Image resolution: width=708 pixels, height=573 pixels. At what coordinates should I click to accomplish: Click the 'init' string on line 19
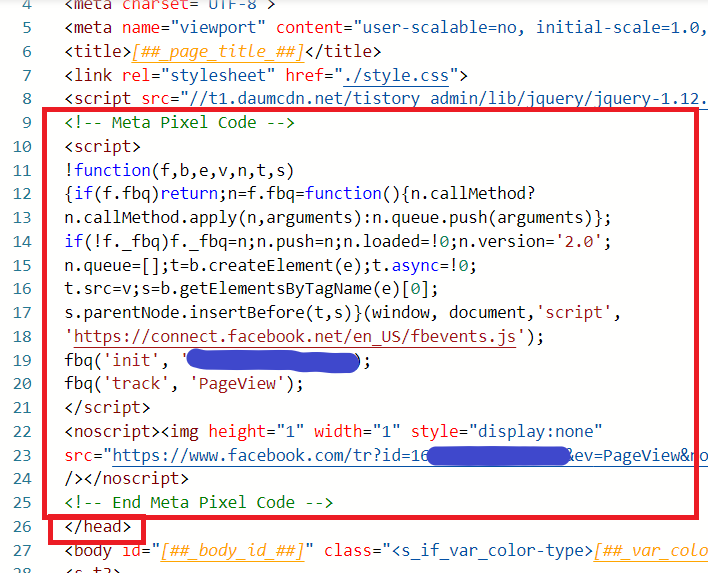[131, 360]
